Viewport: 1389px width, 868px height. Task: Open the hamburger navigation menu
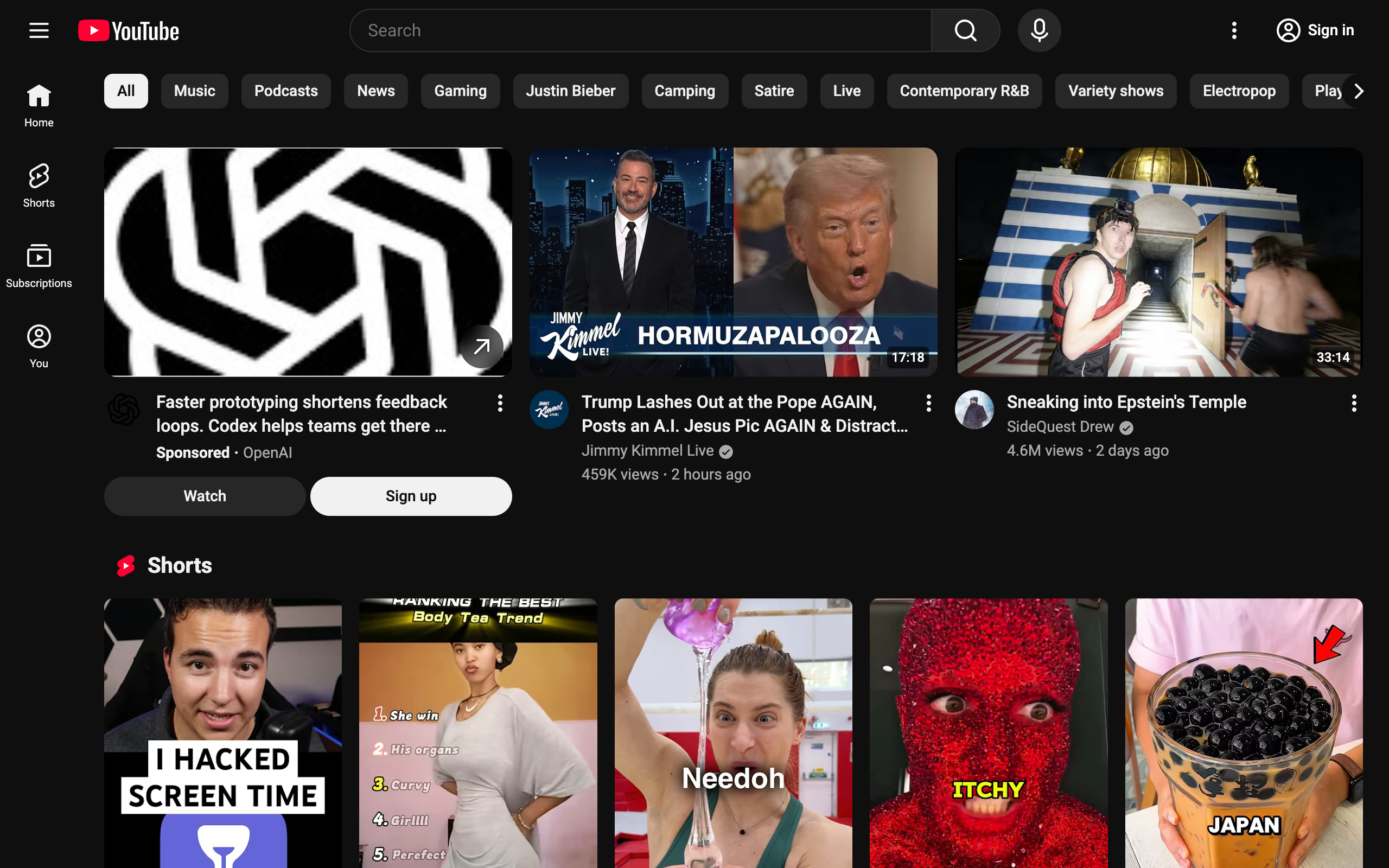(39, 30)
